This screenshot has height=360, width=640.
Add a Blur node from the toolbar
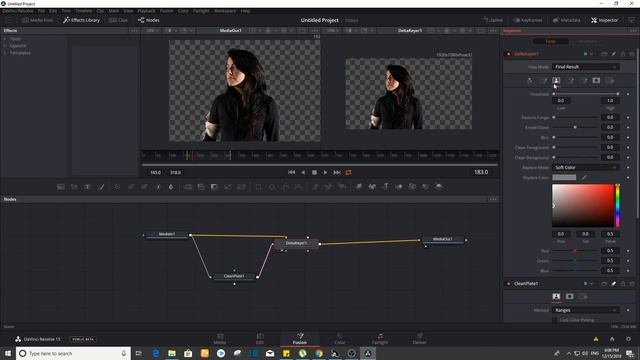pyautogui.click(x=171, y=187)
